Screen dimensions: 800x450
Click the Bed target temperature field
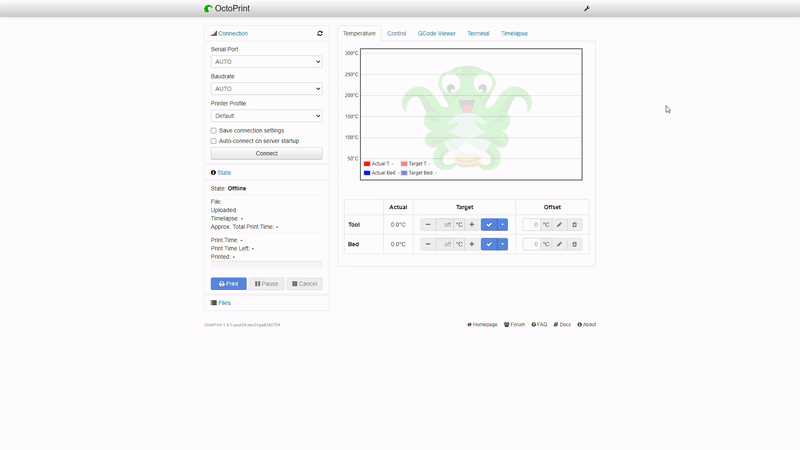click(x=445, y=244)
